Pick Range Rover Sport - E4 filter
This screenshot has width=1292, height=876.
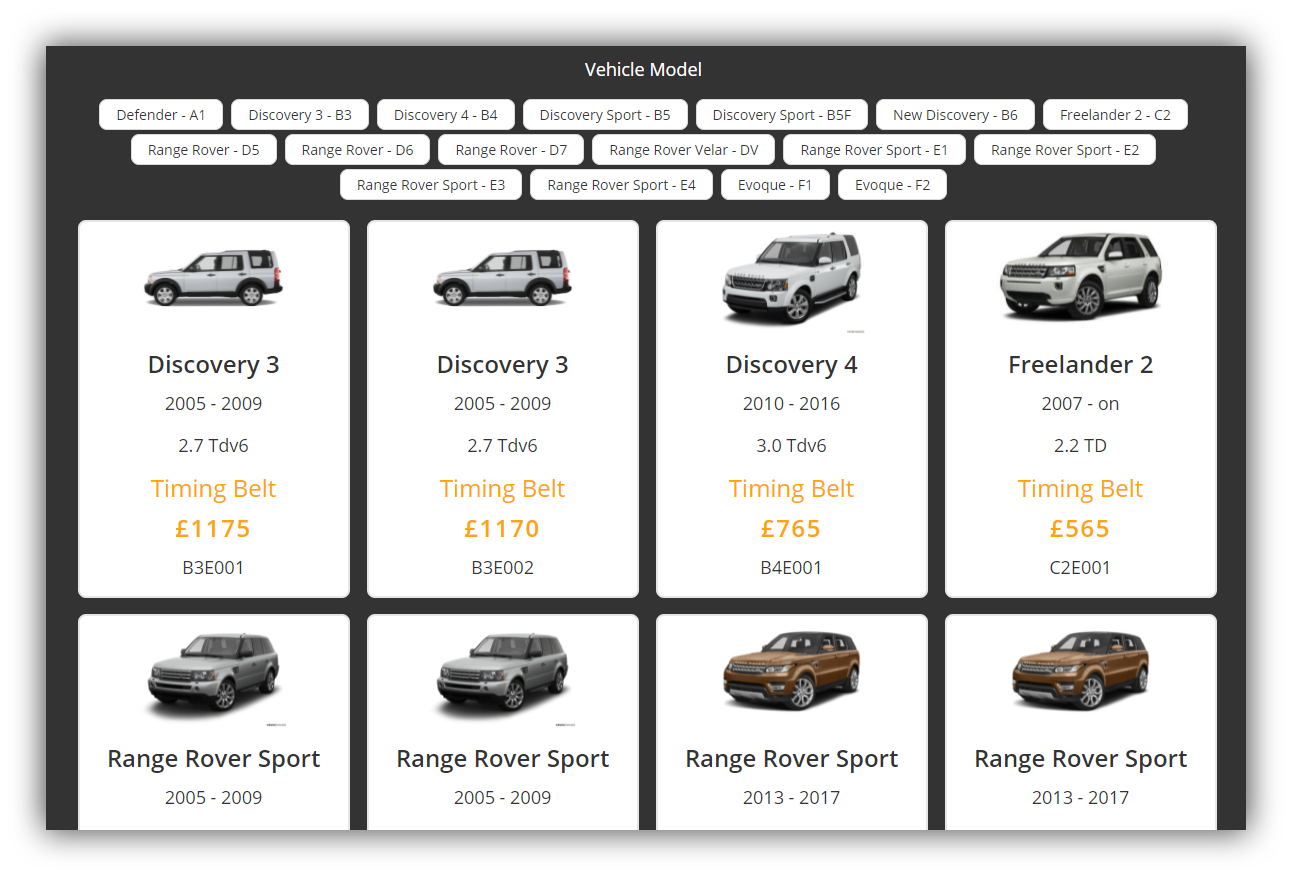pyautogui.click(x=621, y=185)
